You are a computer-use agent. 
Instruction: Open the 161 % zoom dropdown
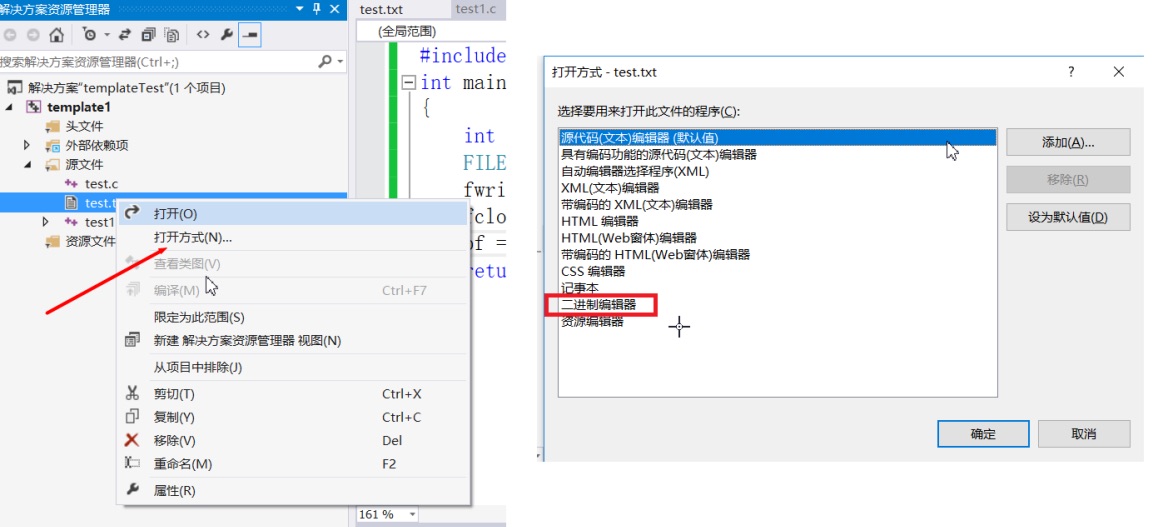pyautogui.click(x=412, y=514)
